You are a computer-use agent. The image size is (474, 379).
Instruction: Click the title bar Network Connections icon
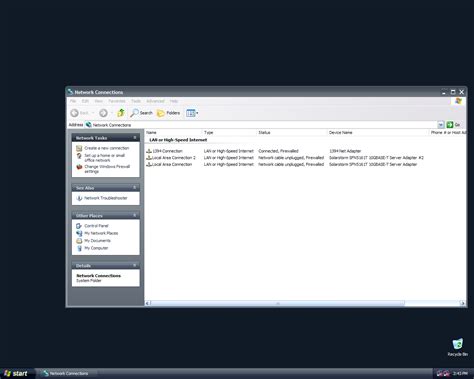[70, 92]
